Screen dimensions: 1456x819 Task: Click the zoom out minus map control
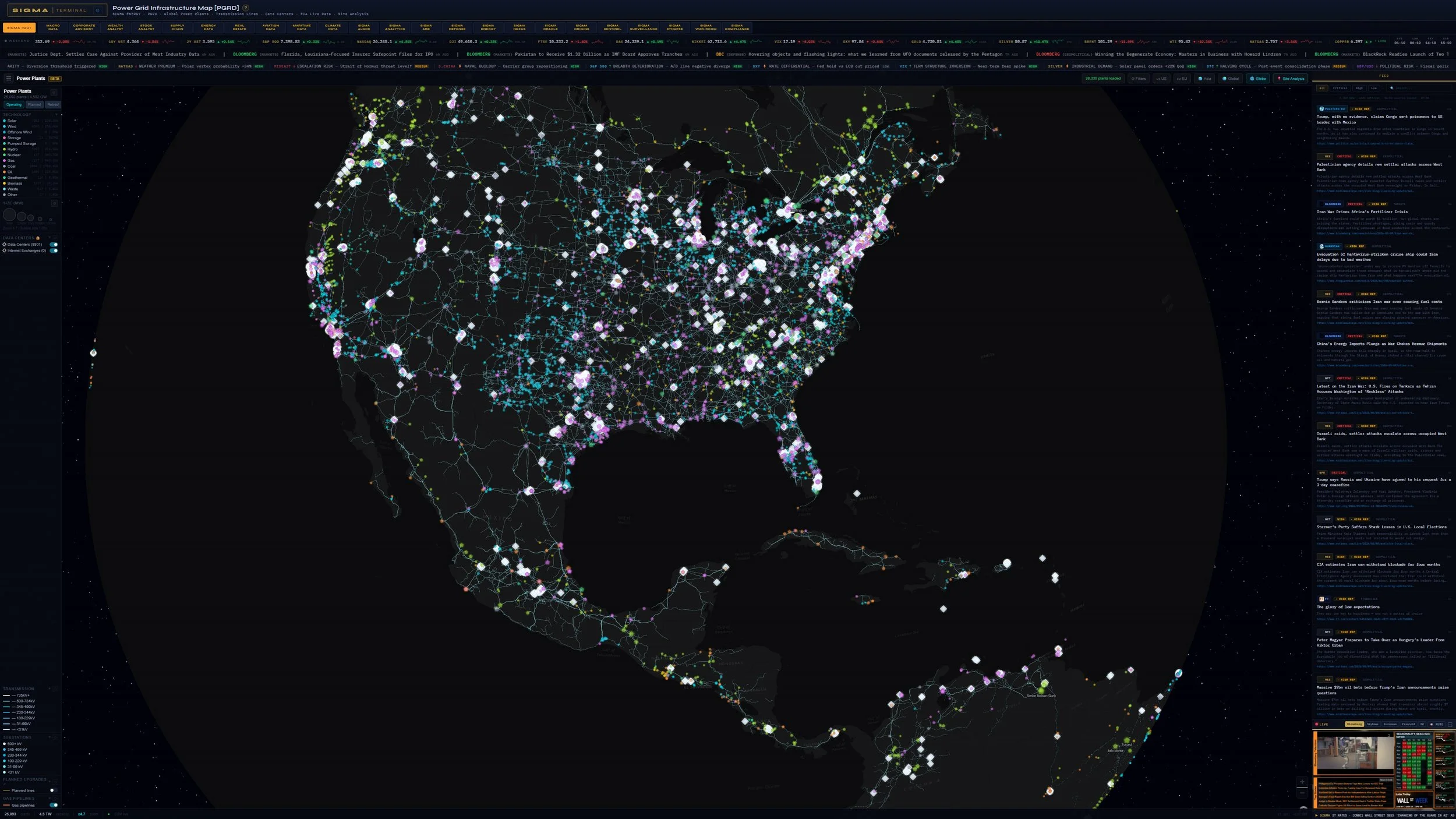click(1302, 793)
